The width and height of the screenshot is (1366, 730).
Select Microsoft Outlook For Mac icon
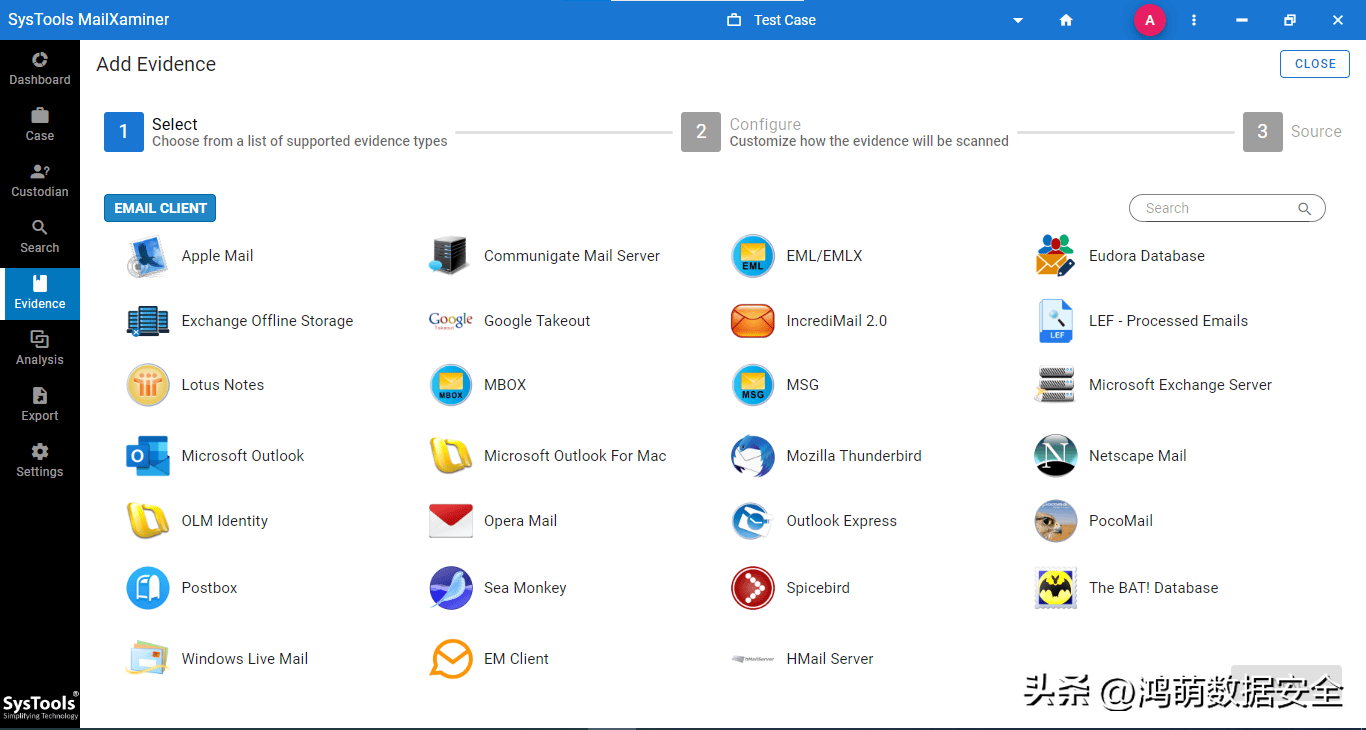pyautogui.click(x=450, y=456)
